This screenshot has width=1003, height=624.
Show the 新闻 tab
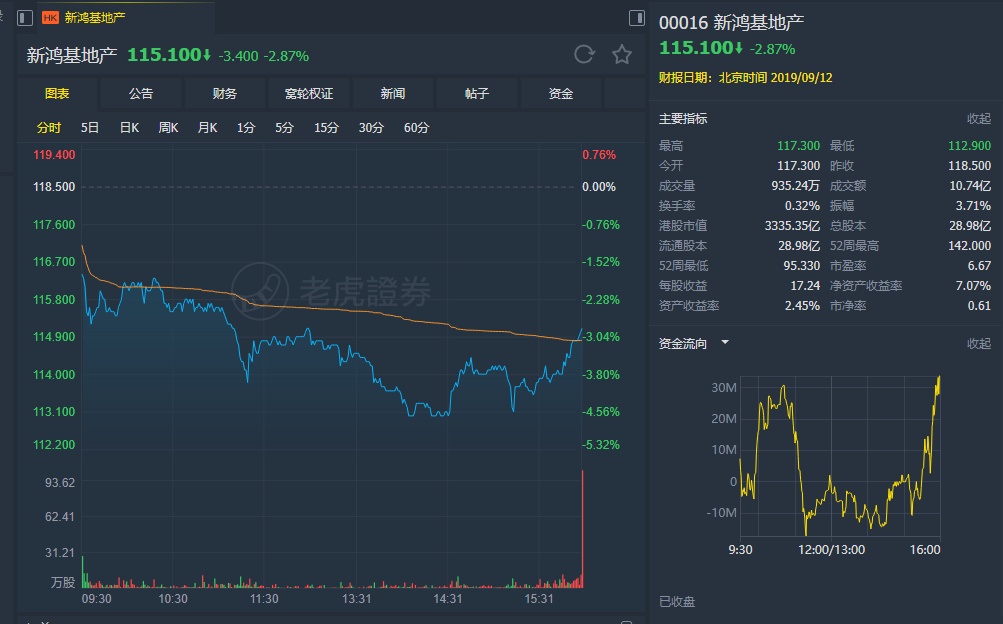point(393,94)
